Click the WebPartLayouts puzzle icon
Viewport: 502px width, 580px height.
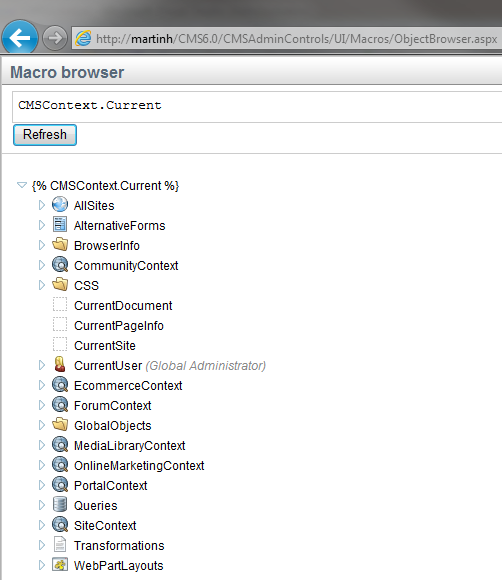pyautogui.click(x=60, y=565)
